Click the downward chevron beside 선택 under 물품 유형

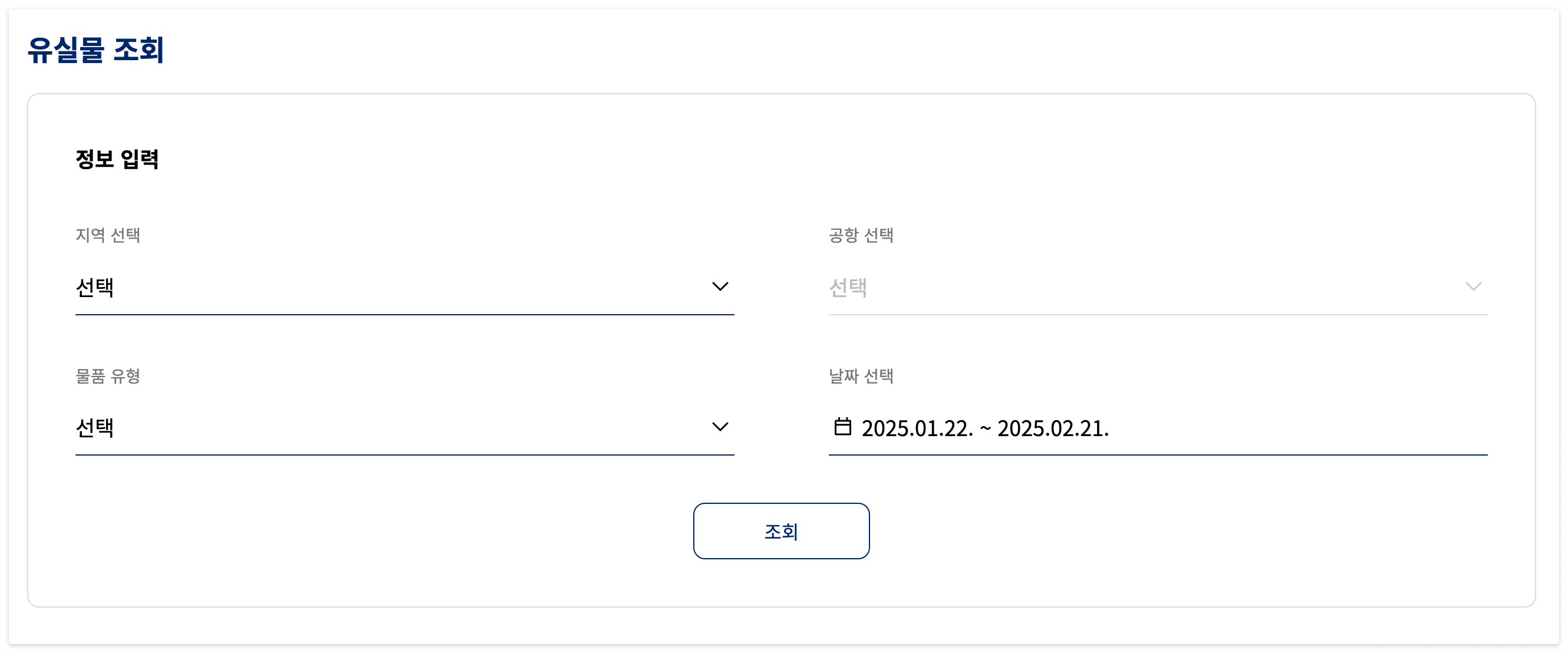720,427
